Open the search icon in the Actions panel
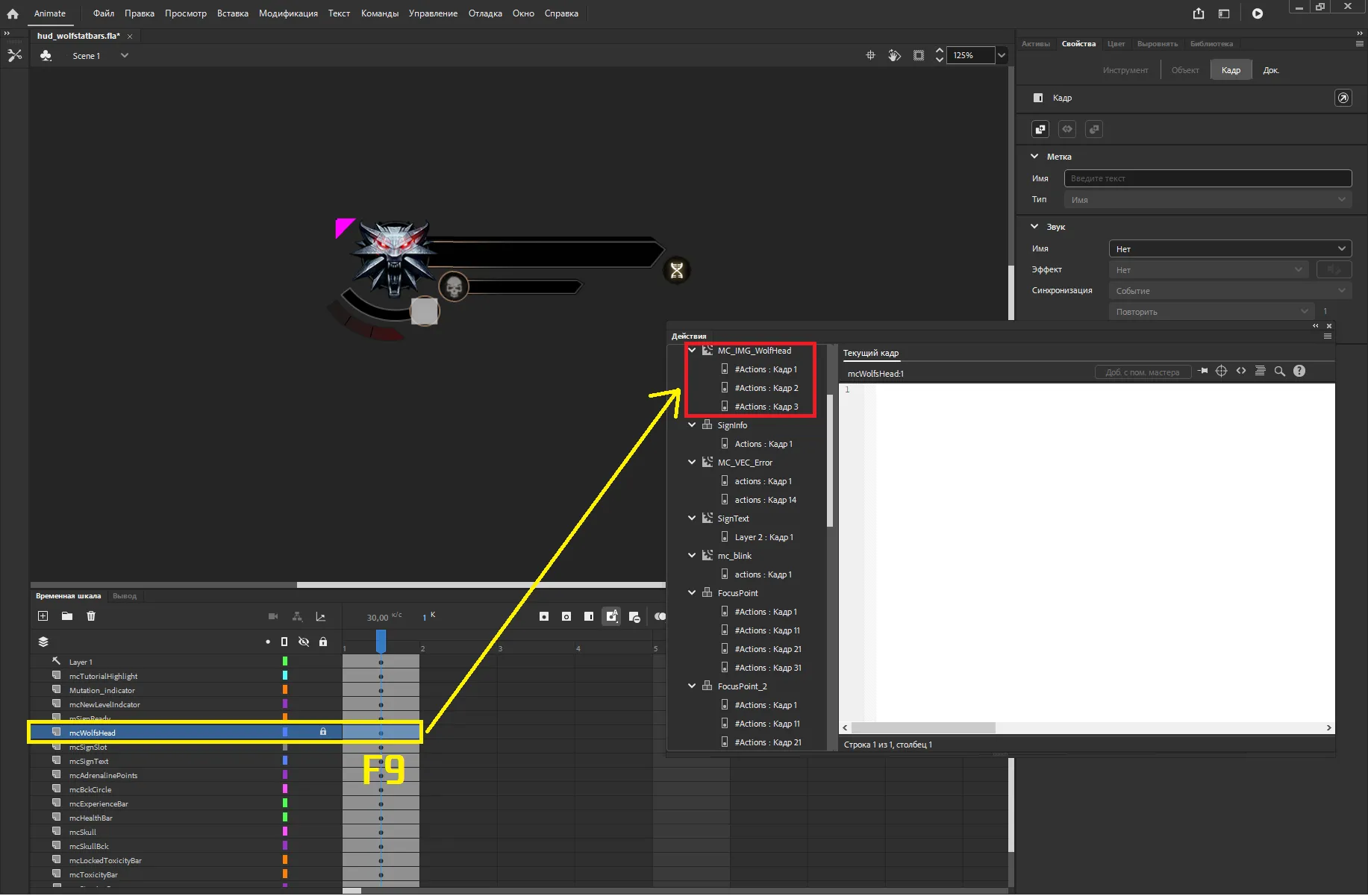 pyautogui.click(x=1280, y=371)
